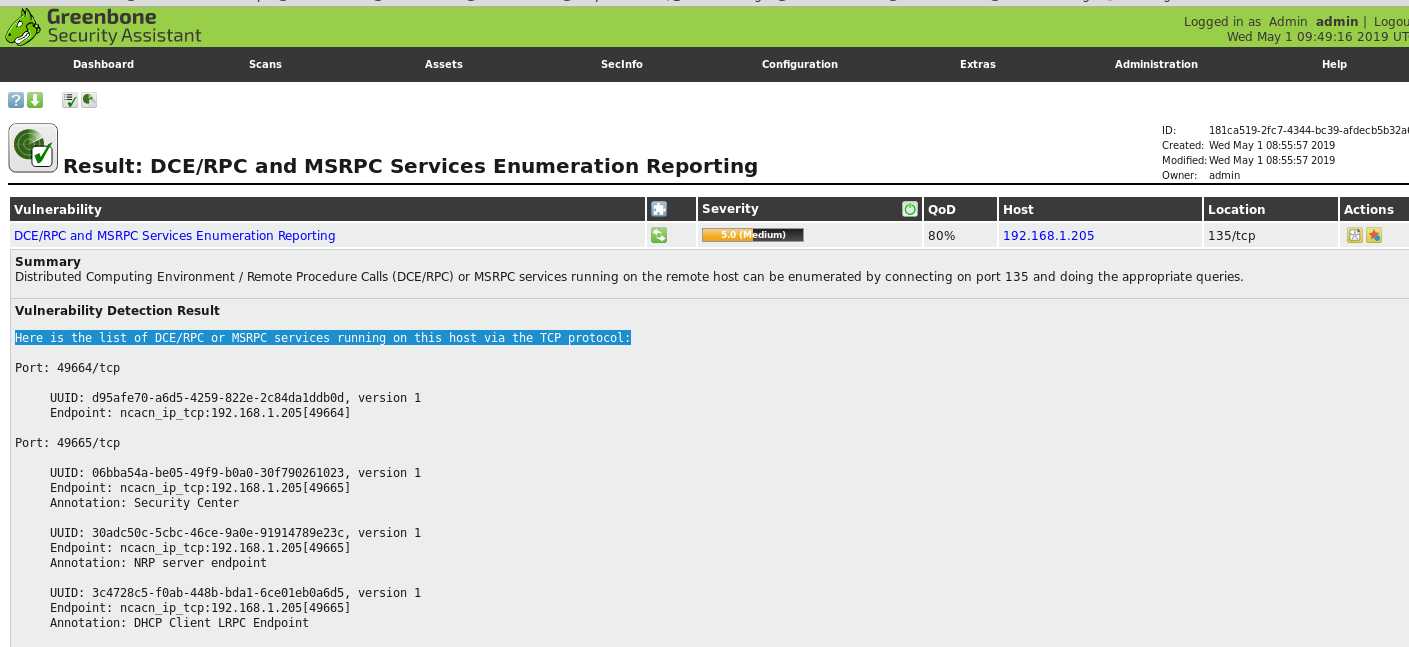Click the 5.0 (Medium) severity bar
Viewport: 1409px width, 647px height.
pyautogui.click(x=752, y=235)
